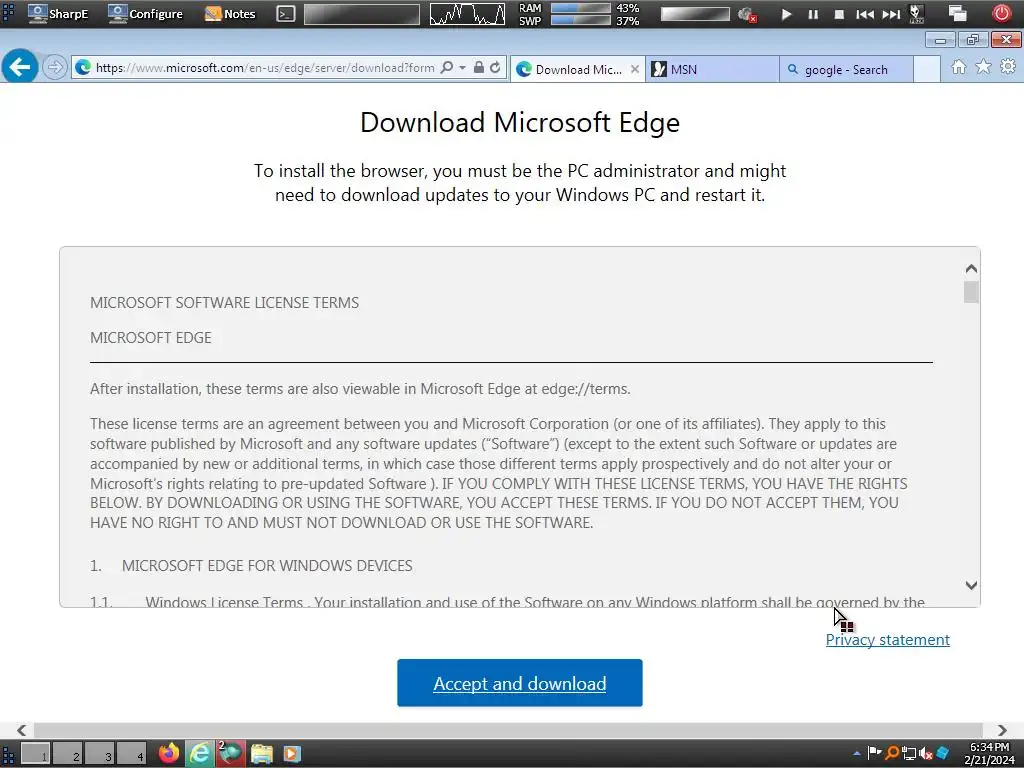Open browser Tools gear menu

coord(1008,67)
